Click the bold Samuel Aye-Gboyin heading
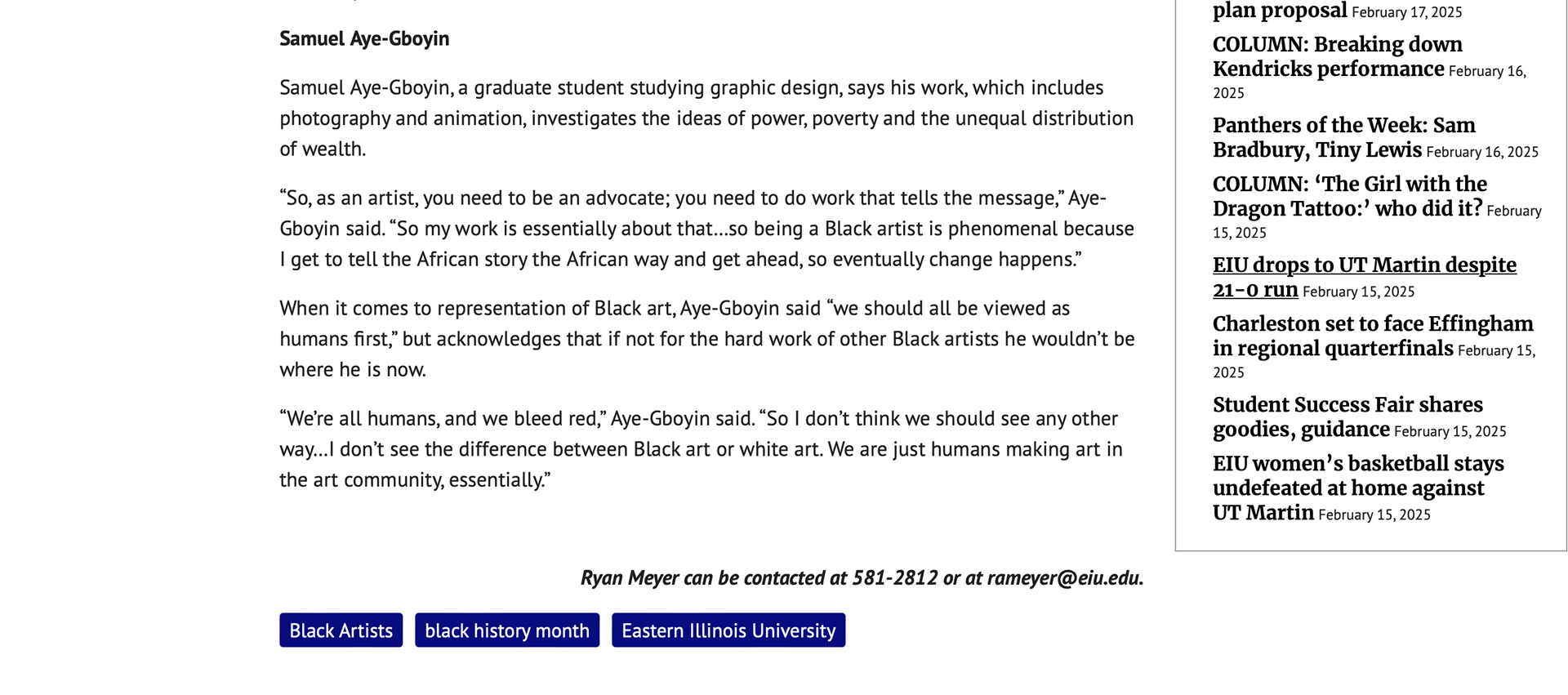The width and height of the screenshot is (1568, 695). coord(364,39)
